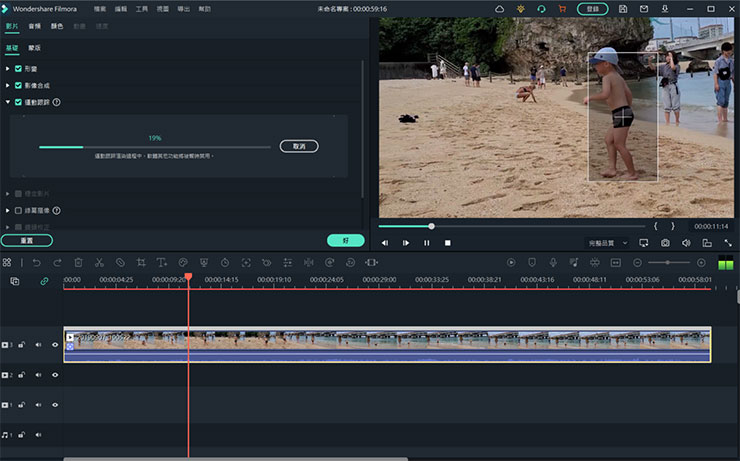Click the undo arrow in timeline toolbar
740x461 pixels.
point(37,262)
